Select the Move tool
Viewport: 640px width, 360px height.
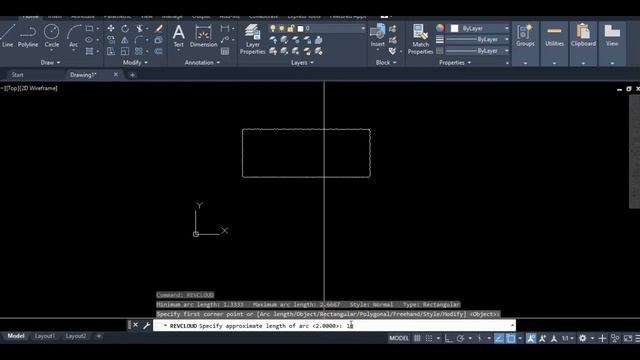[x=111, y=29]
